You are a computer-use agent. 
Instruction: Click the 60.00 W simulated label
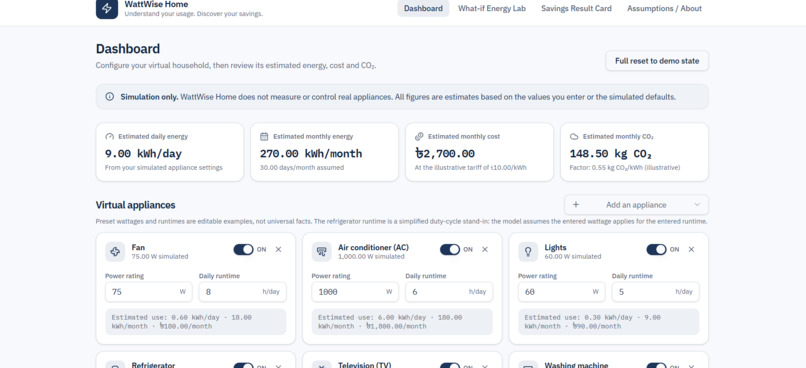pyautogui.click(x=573, y=256)
